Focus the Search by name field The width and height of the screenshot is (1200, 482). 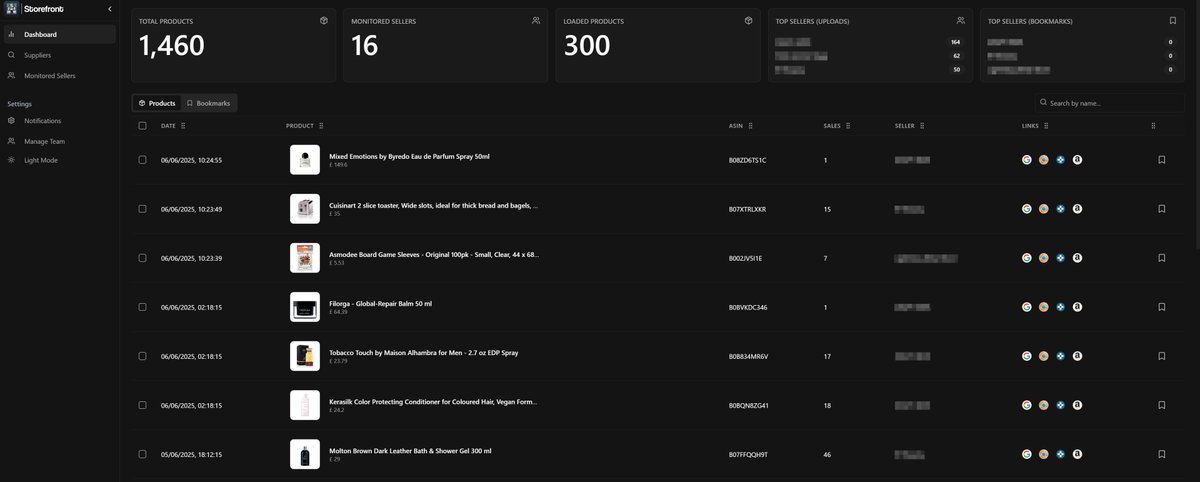1109,103
